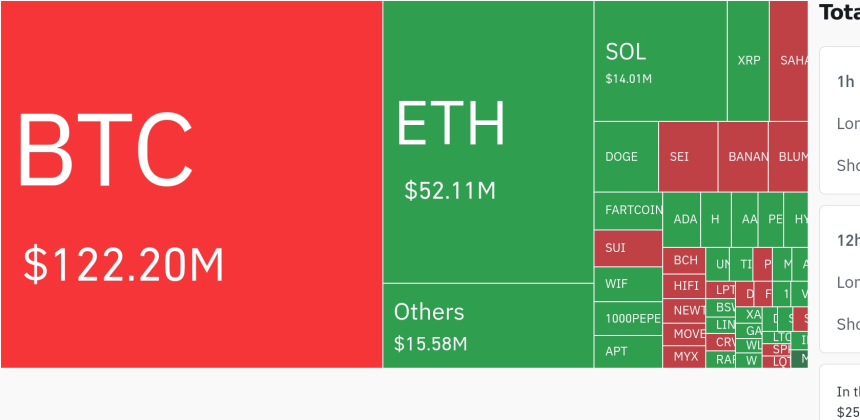Select the FARTCOIN tile

coord(628,210)
